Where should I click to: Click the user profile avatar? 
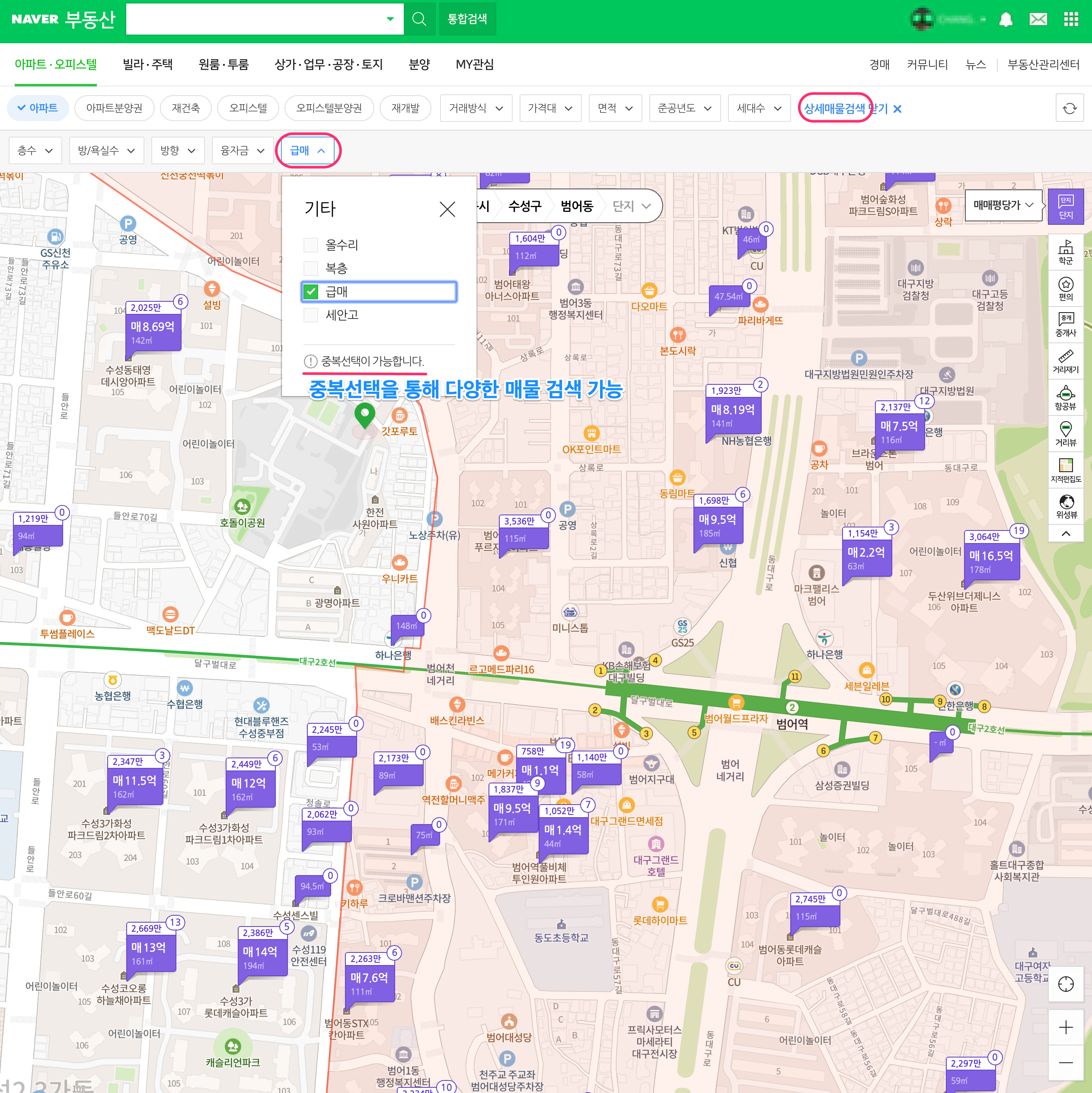[922, 19]
